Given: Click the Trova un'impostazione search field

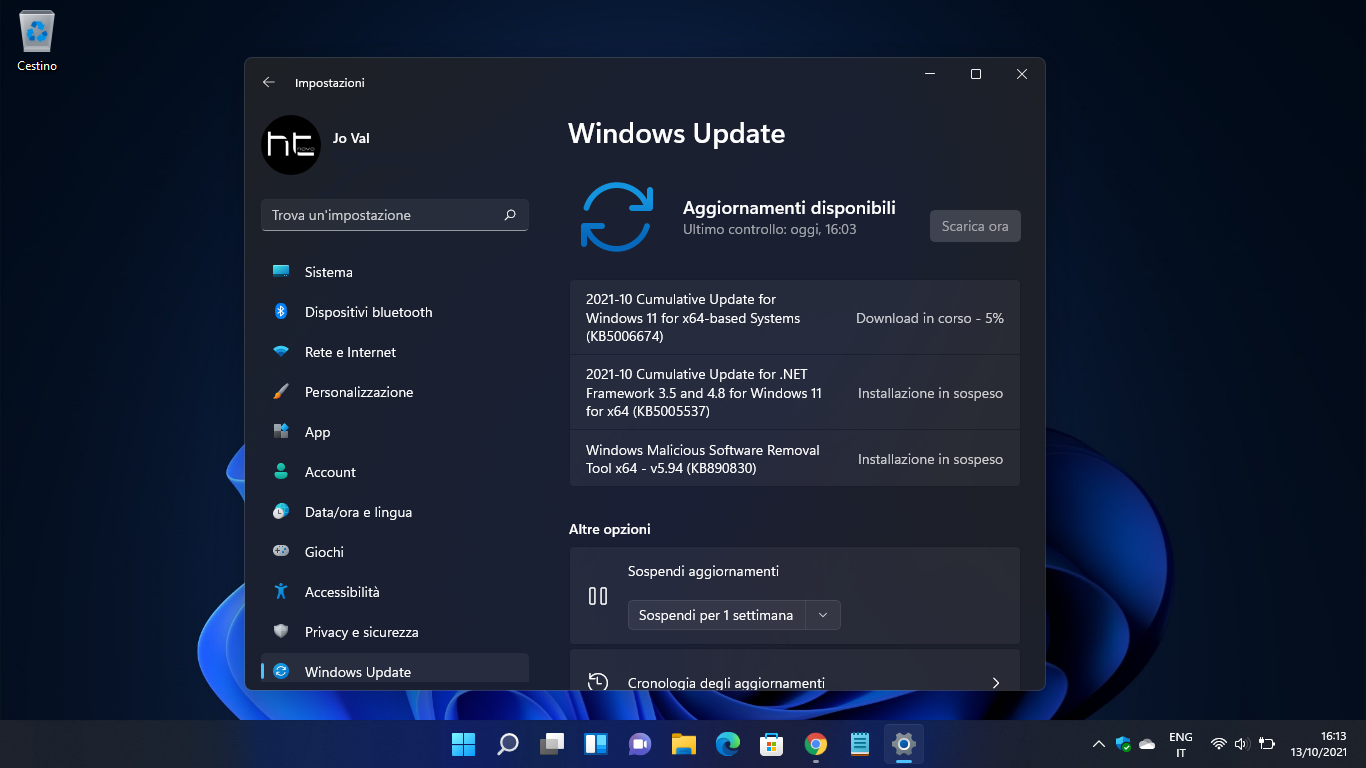Looking at the screenshot, I should tap(383, 215).
